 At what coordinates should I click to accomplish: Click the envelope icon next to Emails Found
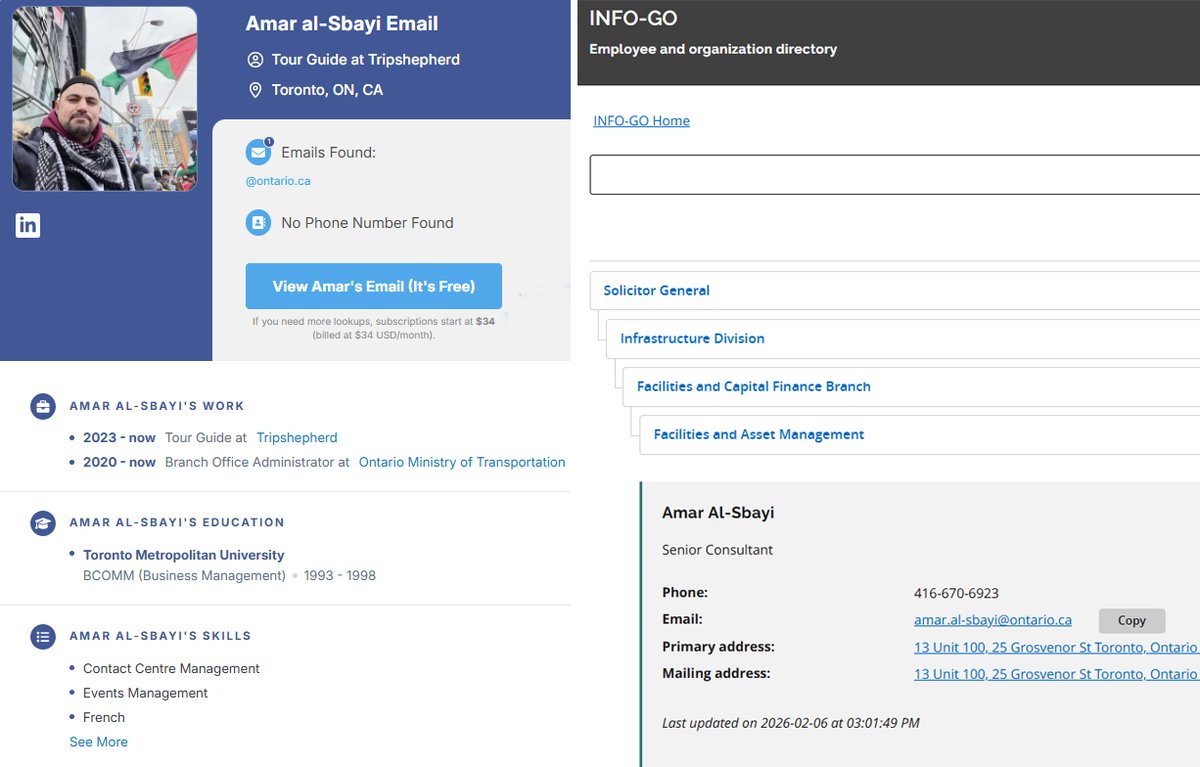point(259,153)
